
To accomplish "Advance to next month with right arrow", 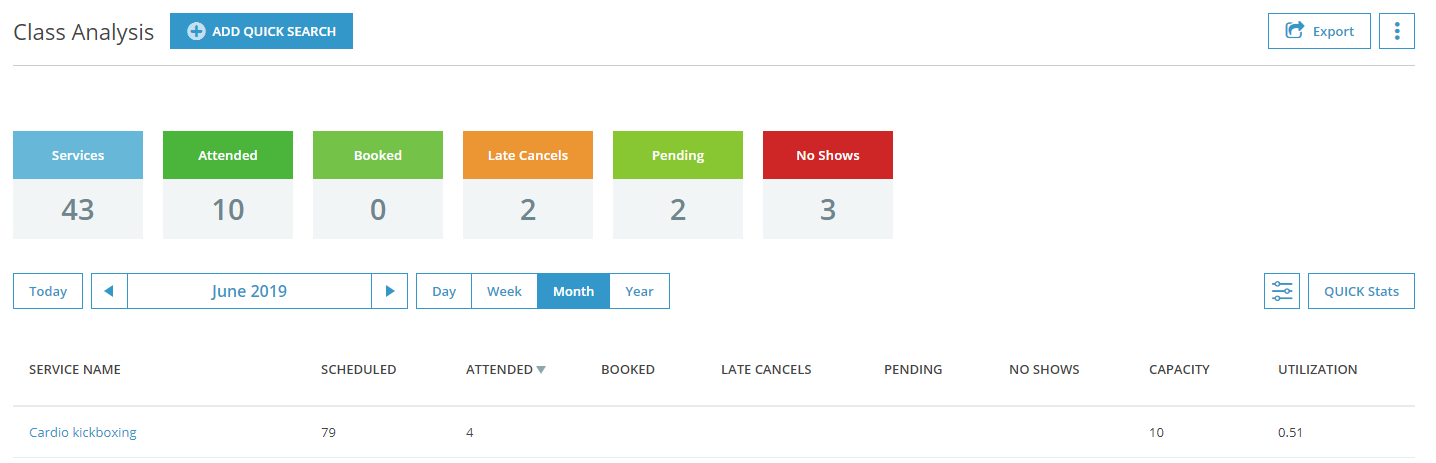I will point(390,291).
